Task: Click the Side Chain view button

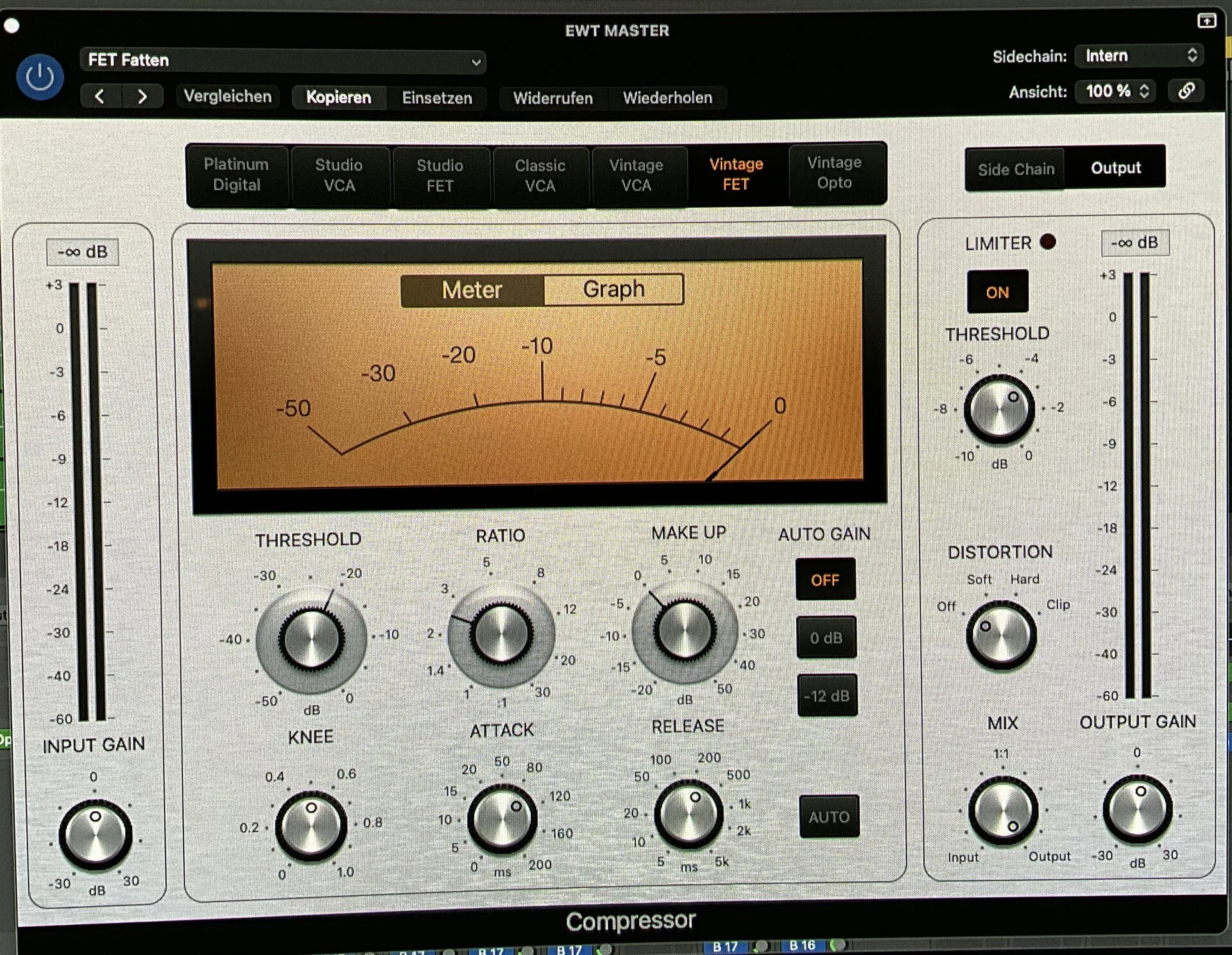Action: click(x=1015, y=169)
